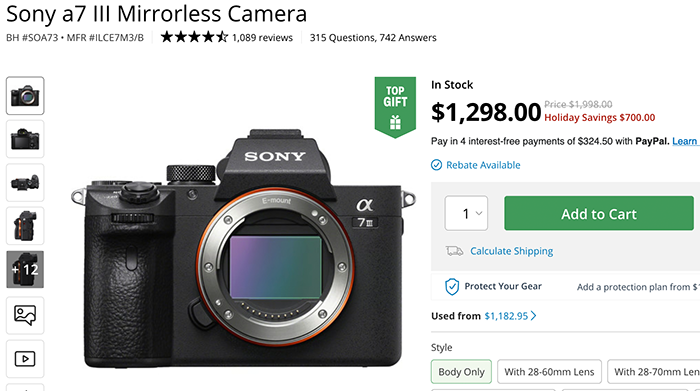
Task: Click the Protect Your Gear shield icon
Action: (x=452, y=287)
